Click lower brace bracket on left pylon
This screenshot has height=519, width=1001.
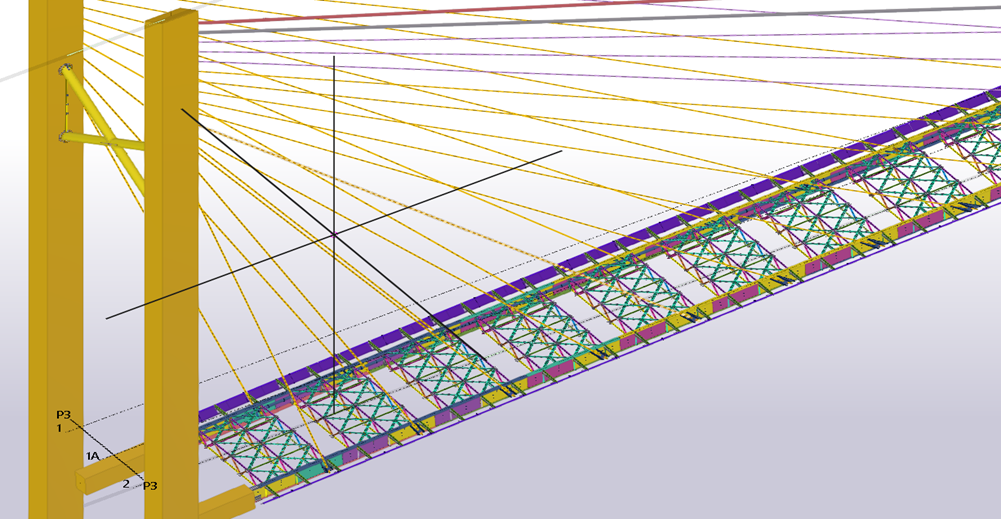[x=65, y=138]
